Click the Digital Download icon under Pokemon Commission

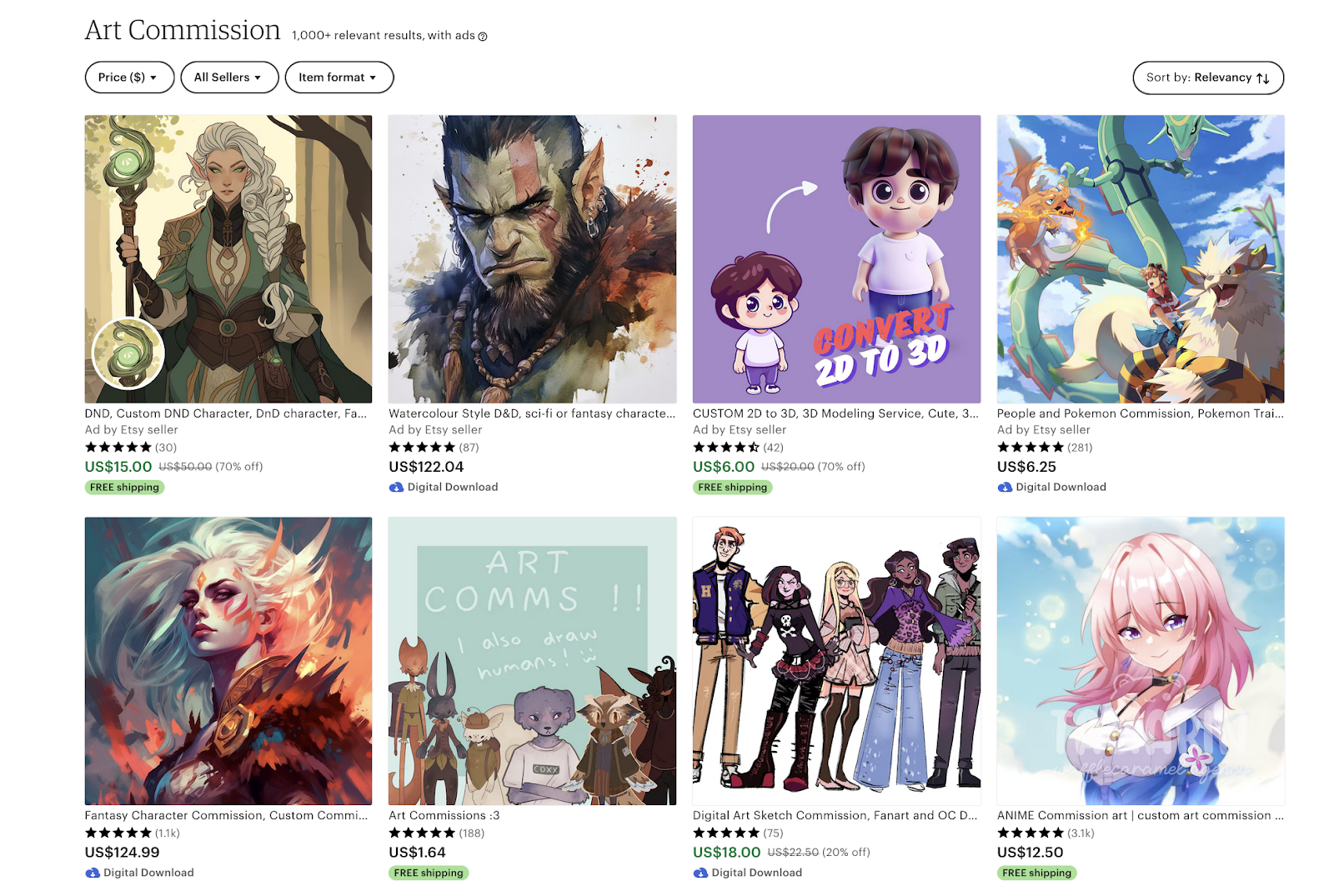(1005, 487)
